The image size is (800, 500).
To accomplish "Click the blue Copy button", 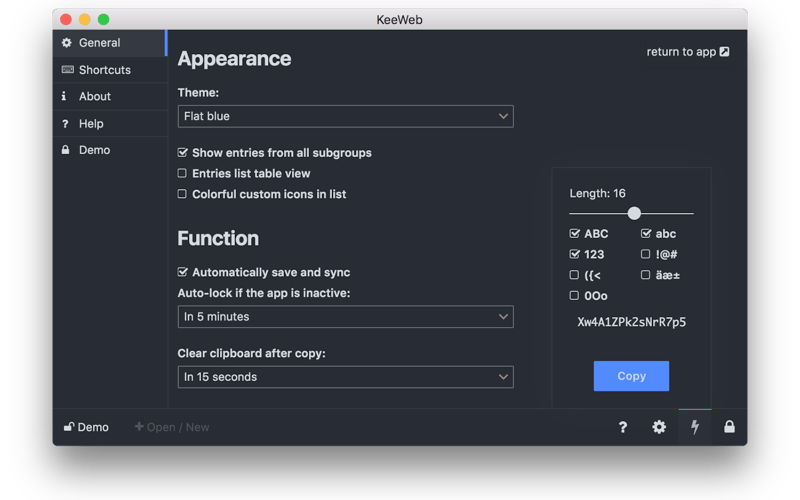I will [631, 376].
